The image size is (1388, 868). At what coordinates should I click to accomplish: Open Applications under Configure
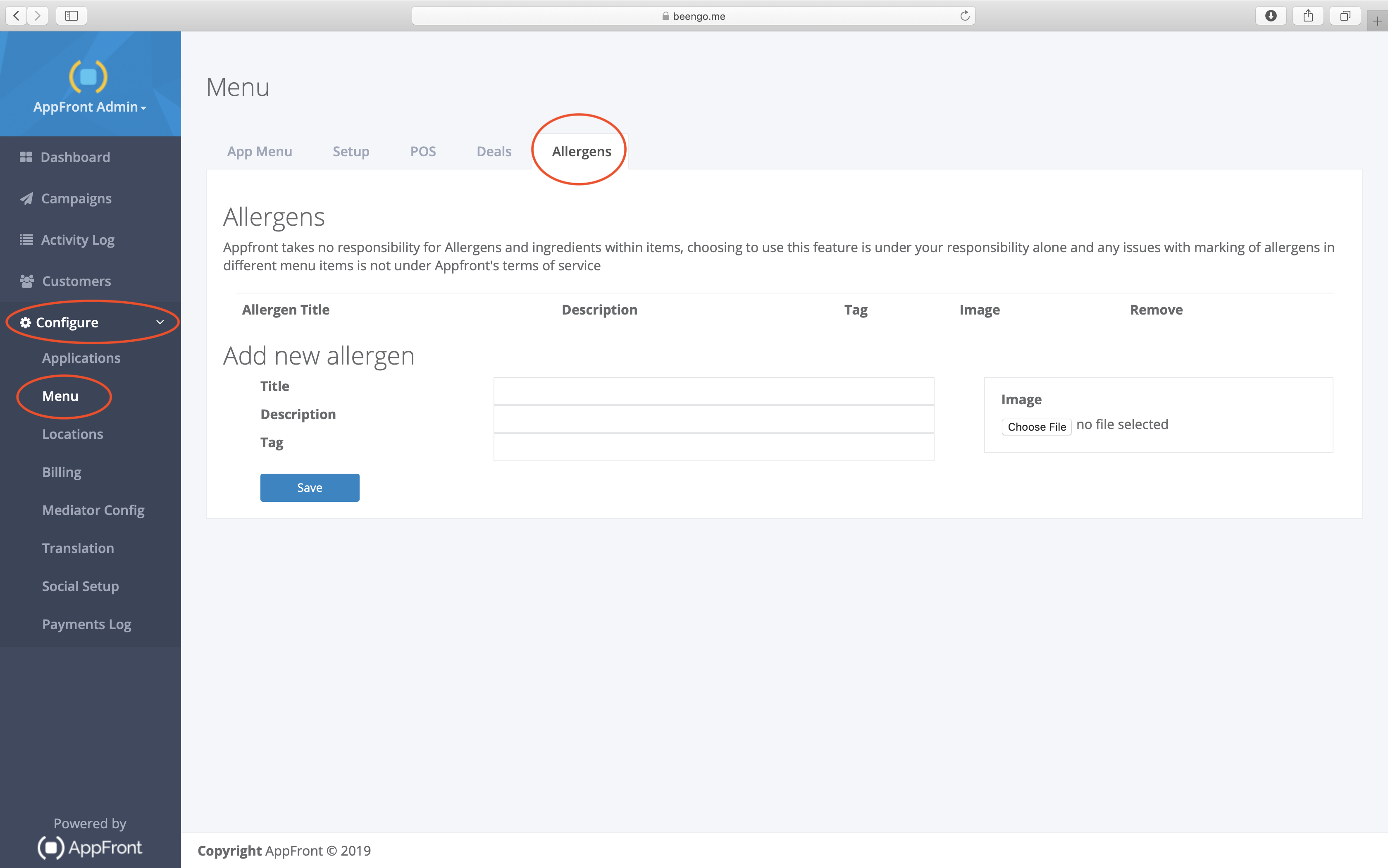(81, 358)
